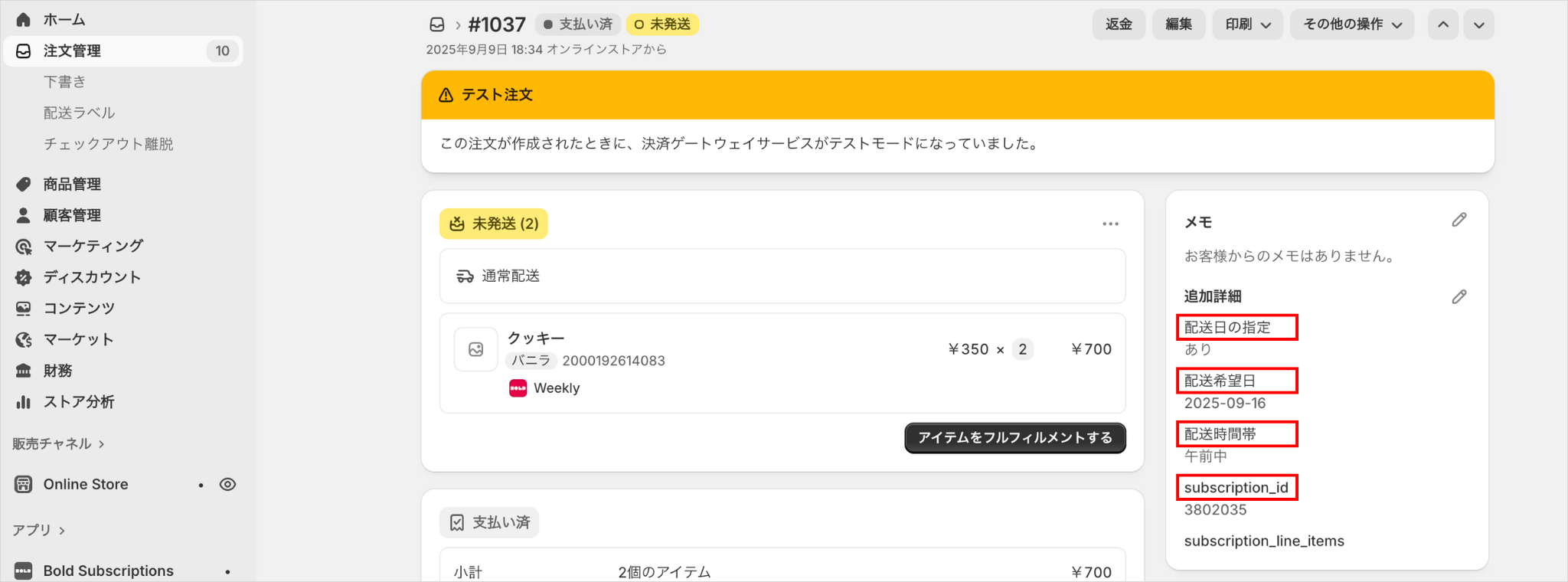Click アイテムをフルフィルメントする button
The width and height of the screenshot is (1568, 582).
point(1014,437)
